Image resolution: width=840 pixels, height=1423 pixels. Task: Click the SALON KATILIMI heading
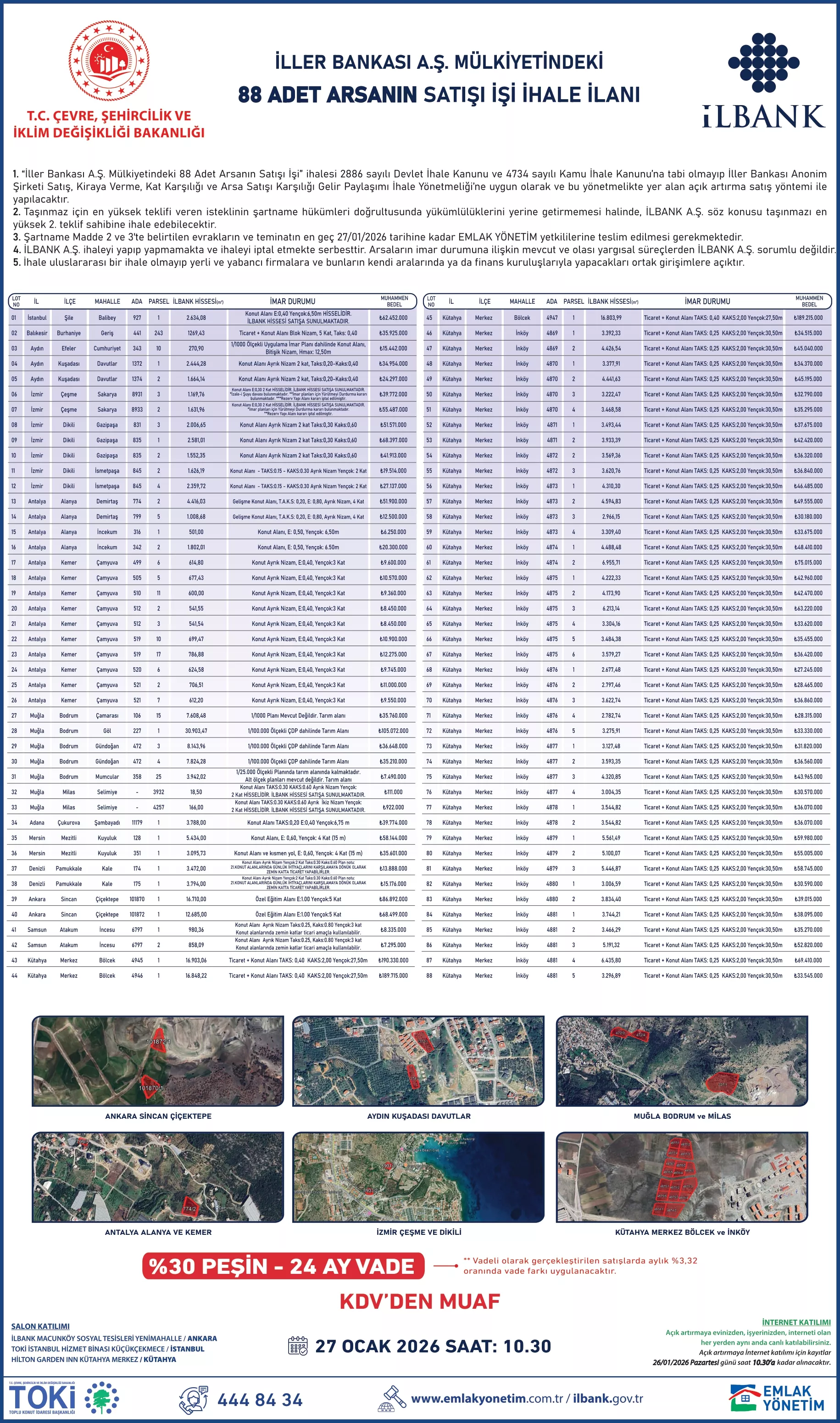click(40, 1326)
